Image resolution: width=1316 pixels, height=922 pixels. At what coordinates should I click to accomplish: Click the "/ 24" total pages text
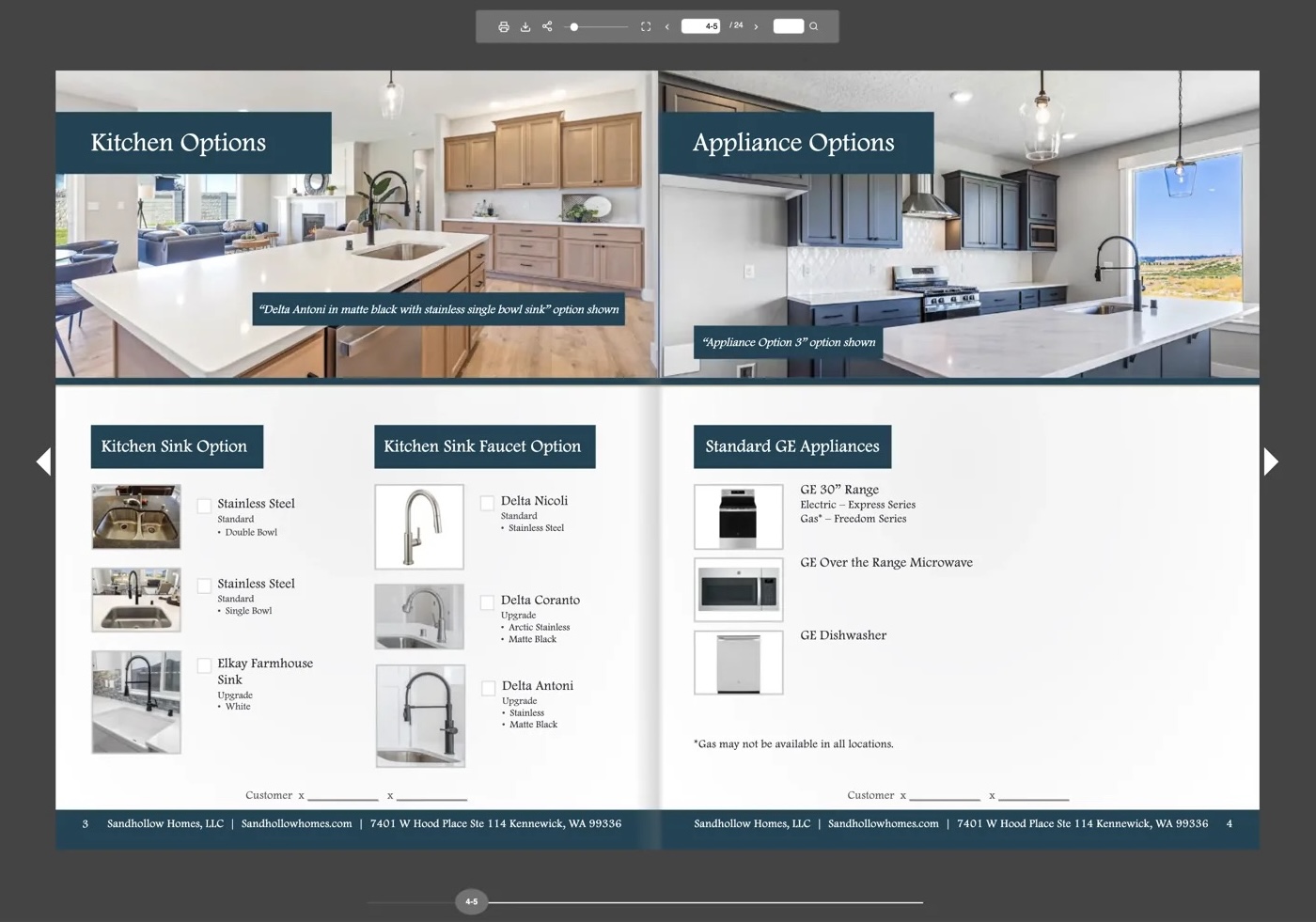[736, 25]
